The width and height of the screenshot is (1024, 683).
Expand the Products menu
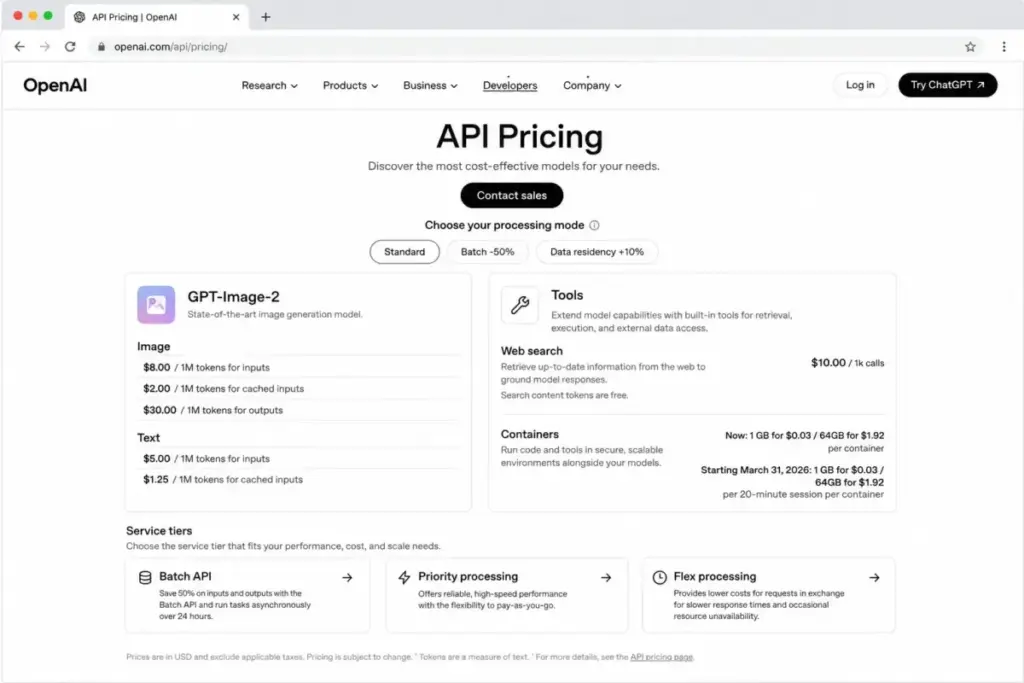pos(350,86)
